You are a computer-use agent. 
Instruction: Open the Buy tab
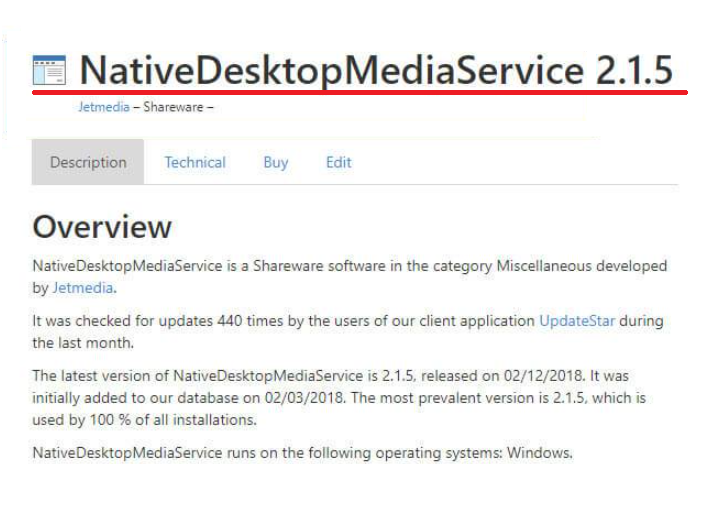tap(276, 162)
